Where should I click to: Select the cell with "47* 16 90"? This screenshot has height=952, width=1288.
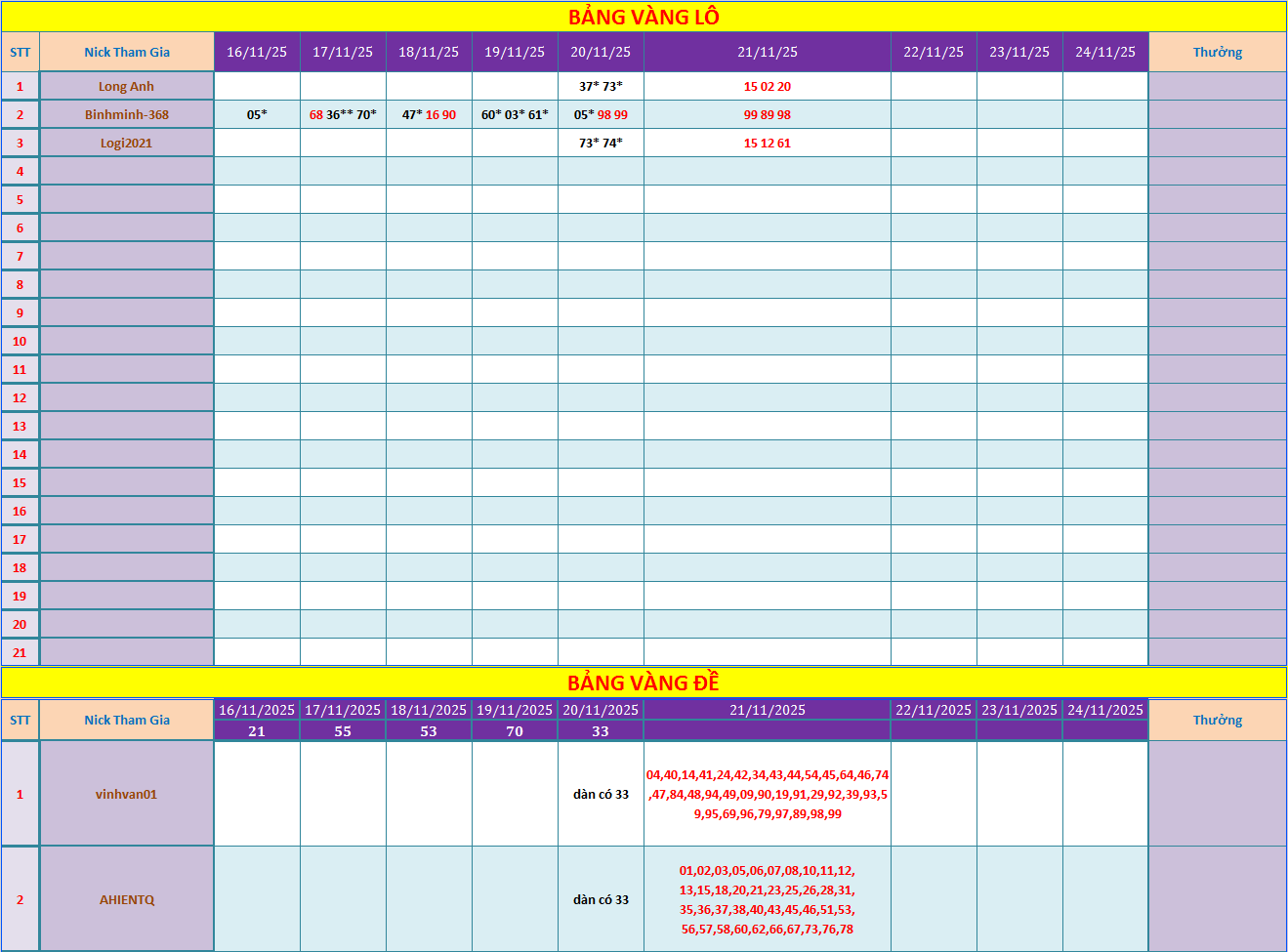coord(429,114)
